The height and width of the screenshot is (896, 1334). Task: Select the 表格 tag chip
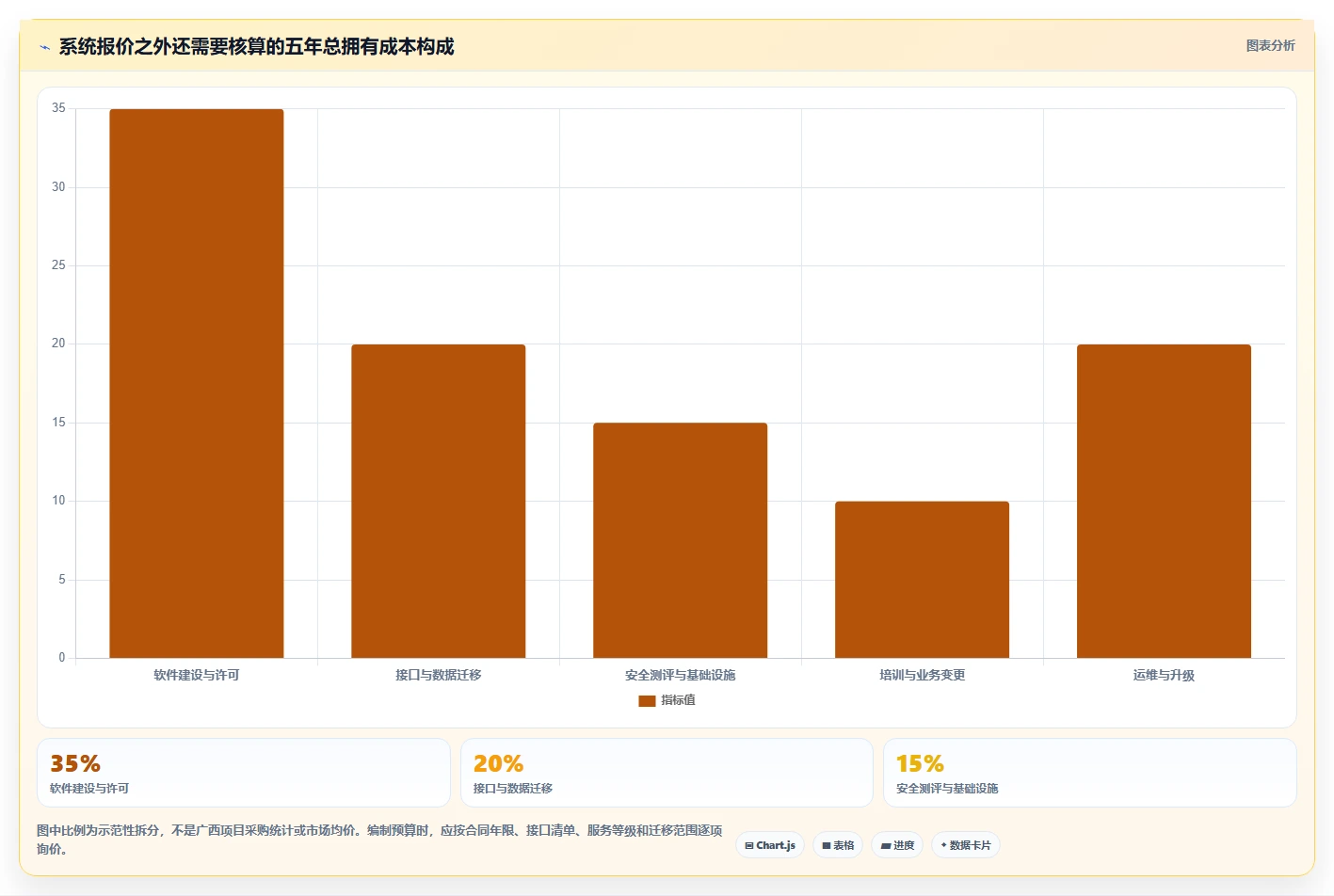(838, 845)
